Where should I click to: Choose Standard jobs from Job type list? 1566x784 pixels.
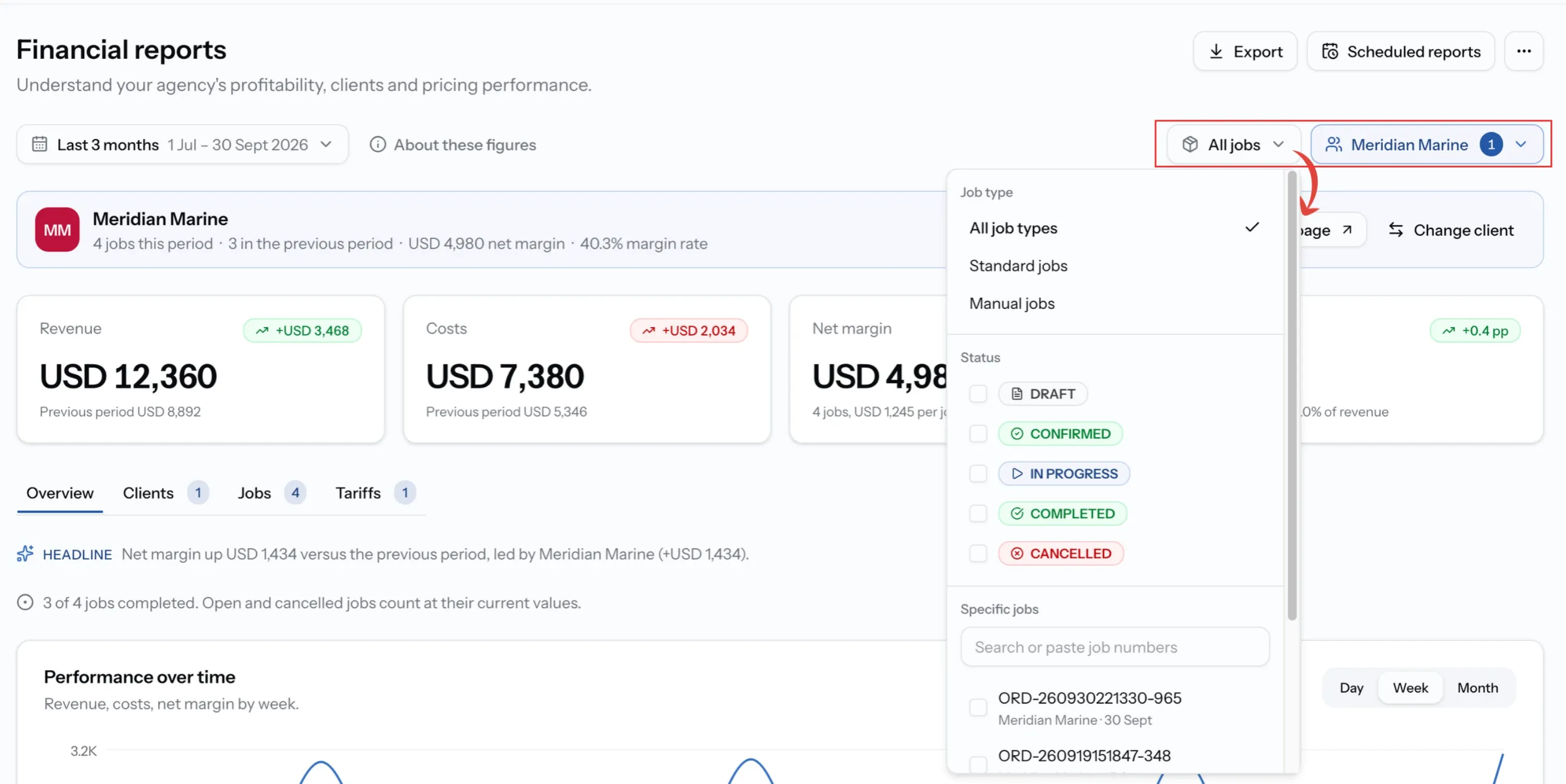click(x=1115, y=266)
